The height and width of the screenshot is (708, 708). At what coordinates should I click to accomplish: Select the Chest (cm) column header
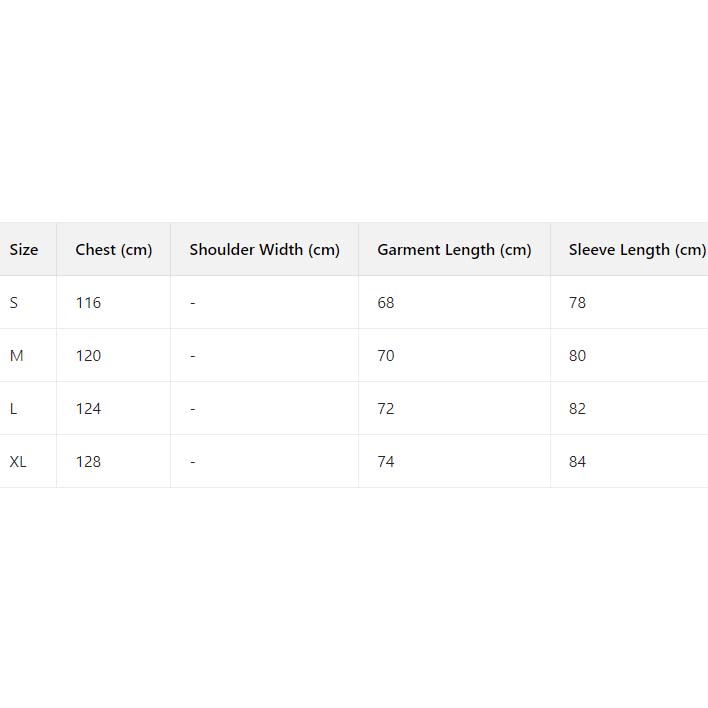[114, 250]
